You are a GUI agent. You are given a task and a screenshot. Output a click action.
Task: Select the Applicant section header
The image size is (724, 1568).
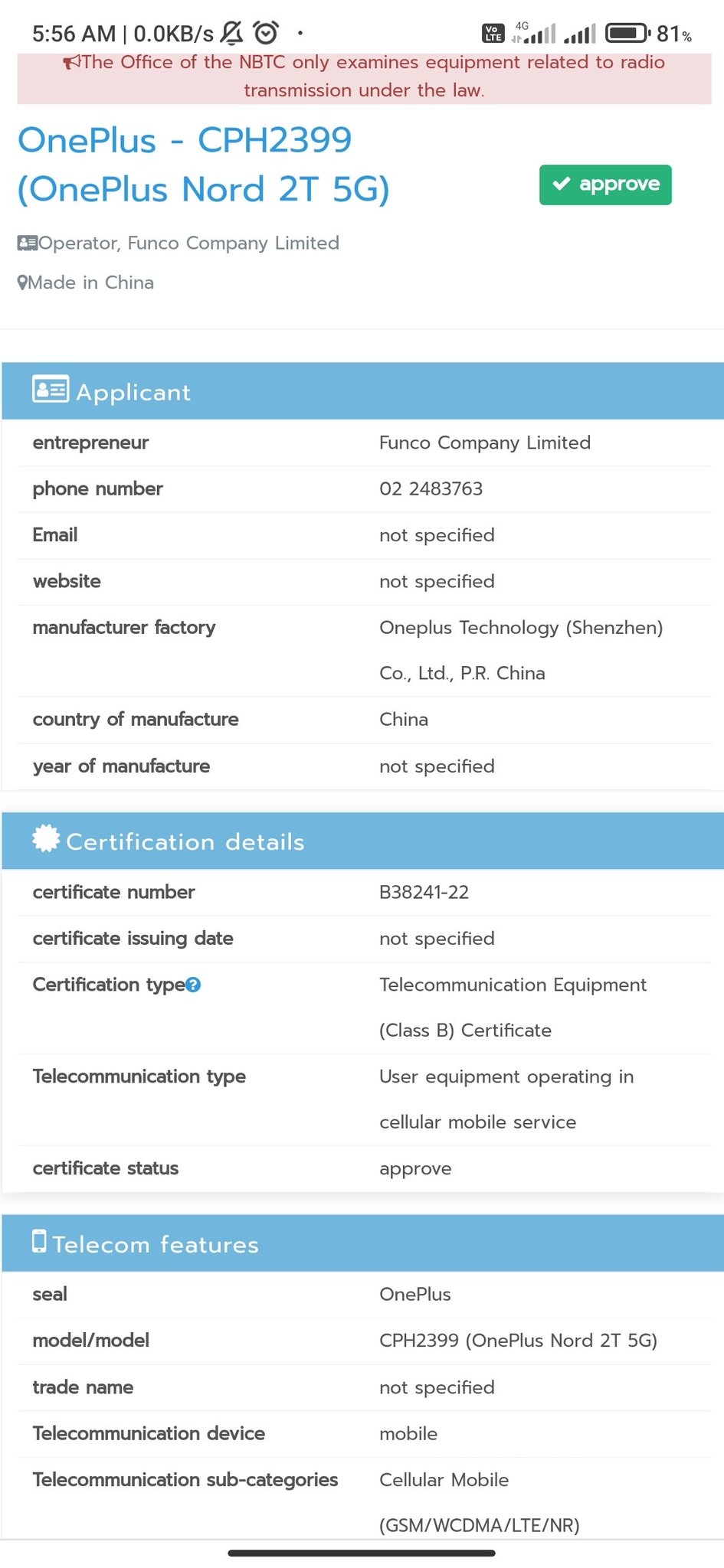tap(362, 391)
